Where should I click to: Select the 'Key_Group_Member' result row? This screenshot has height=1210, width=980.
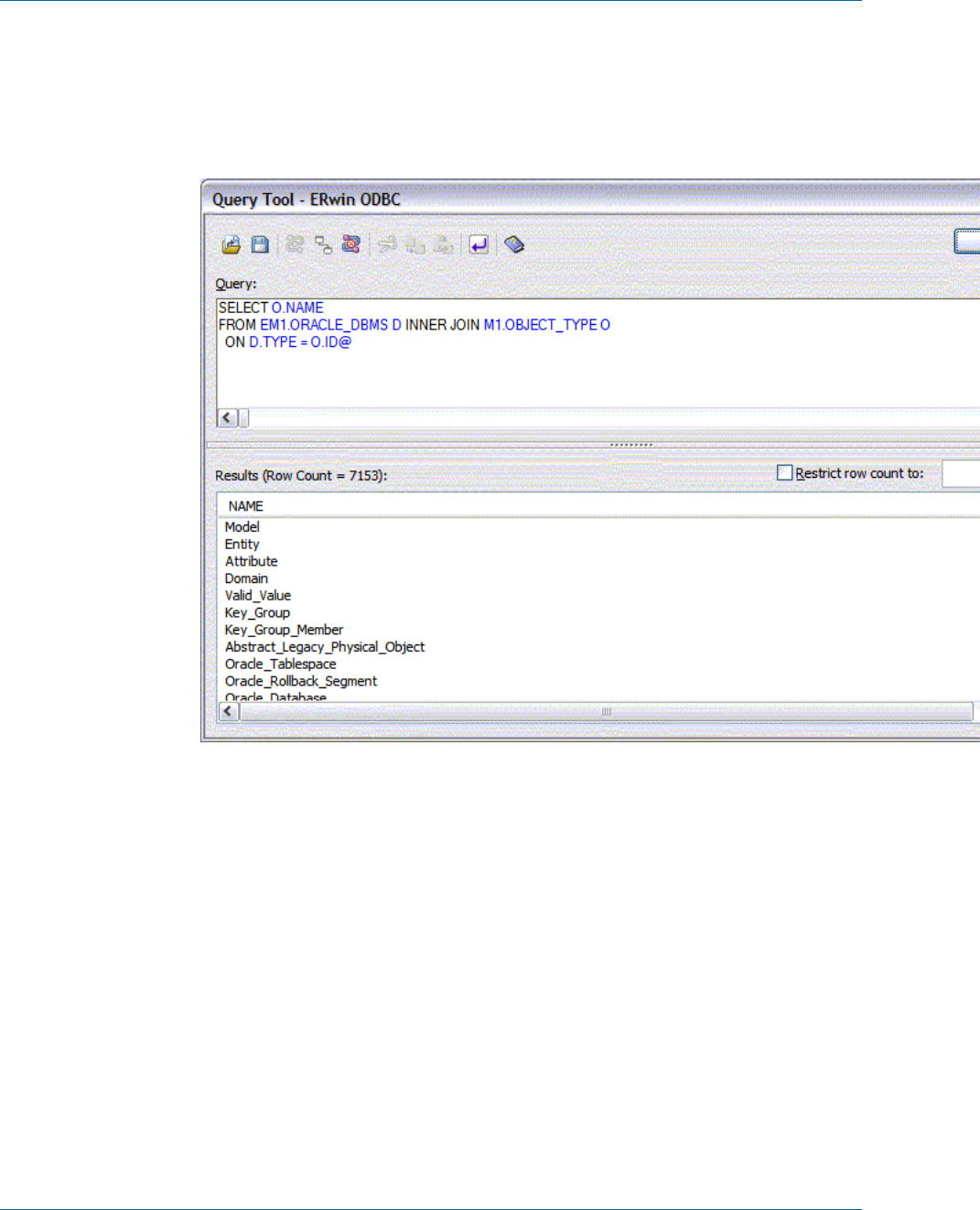pos(284,631)
